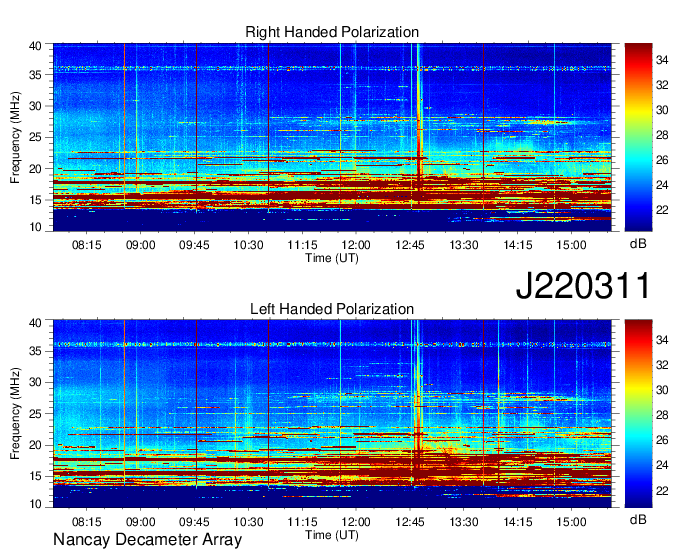Click inside the Left Handed Polarization spectrogram
Screen dimensions: 680x552
point(332,414)
